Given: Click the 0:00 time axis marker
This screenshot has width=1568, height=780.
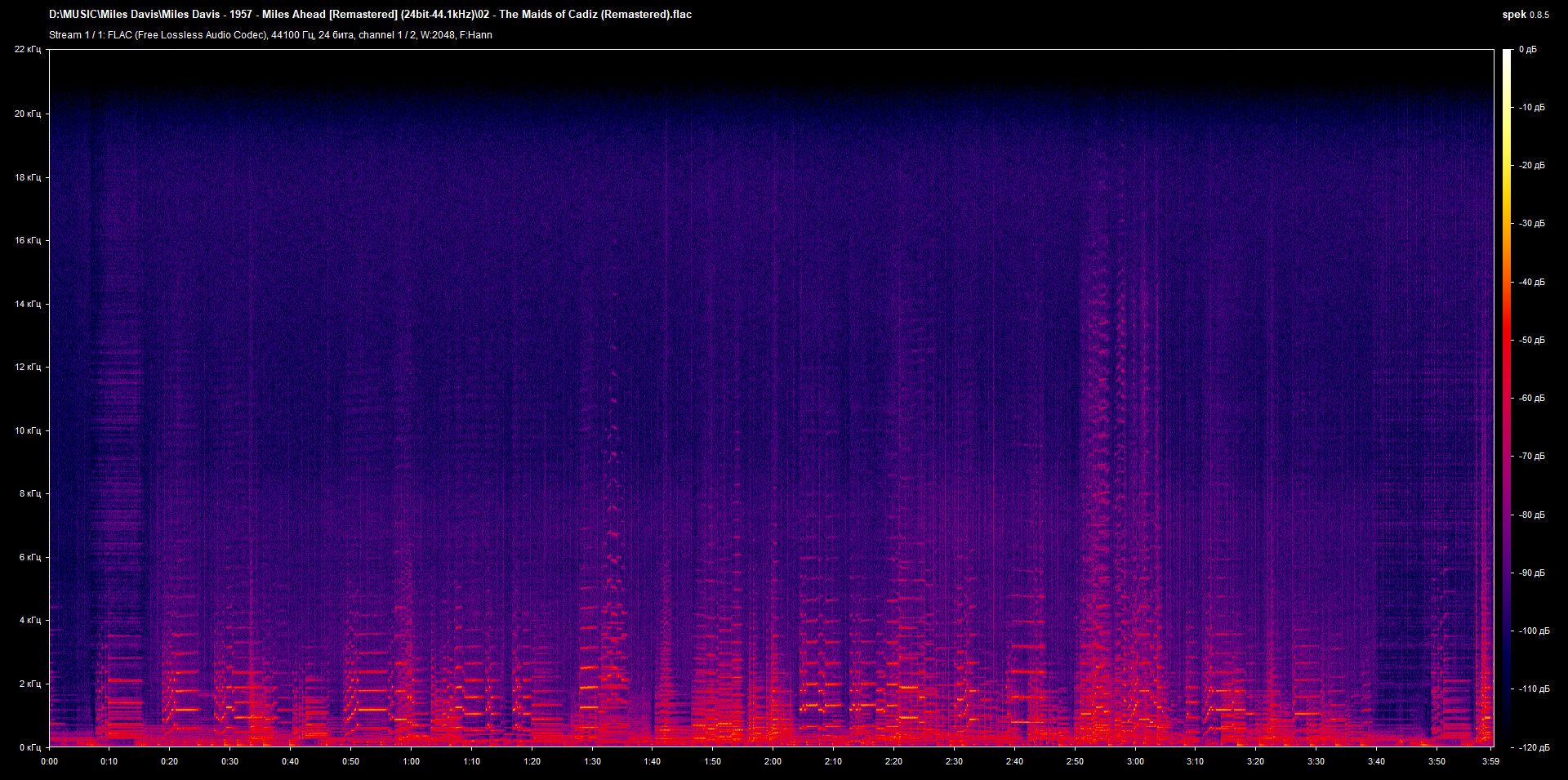Looking at the screenshot, I should click(x=49, y=761).
